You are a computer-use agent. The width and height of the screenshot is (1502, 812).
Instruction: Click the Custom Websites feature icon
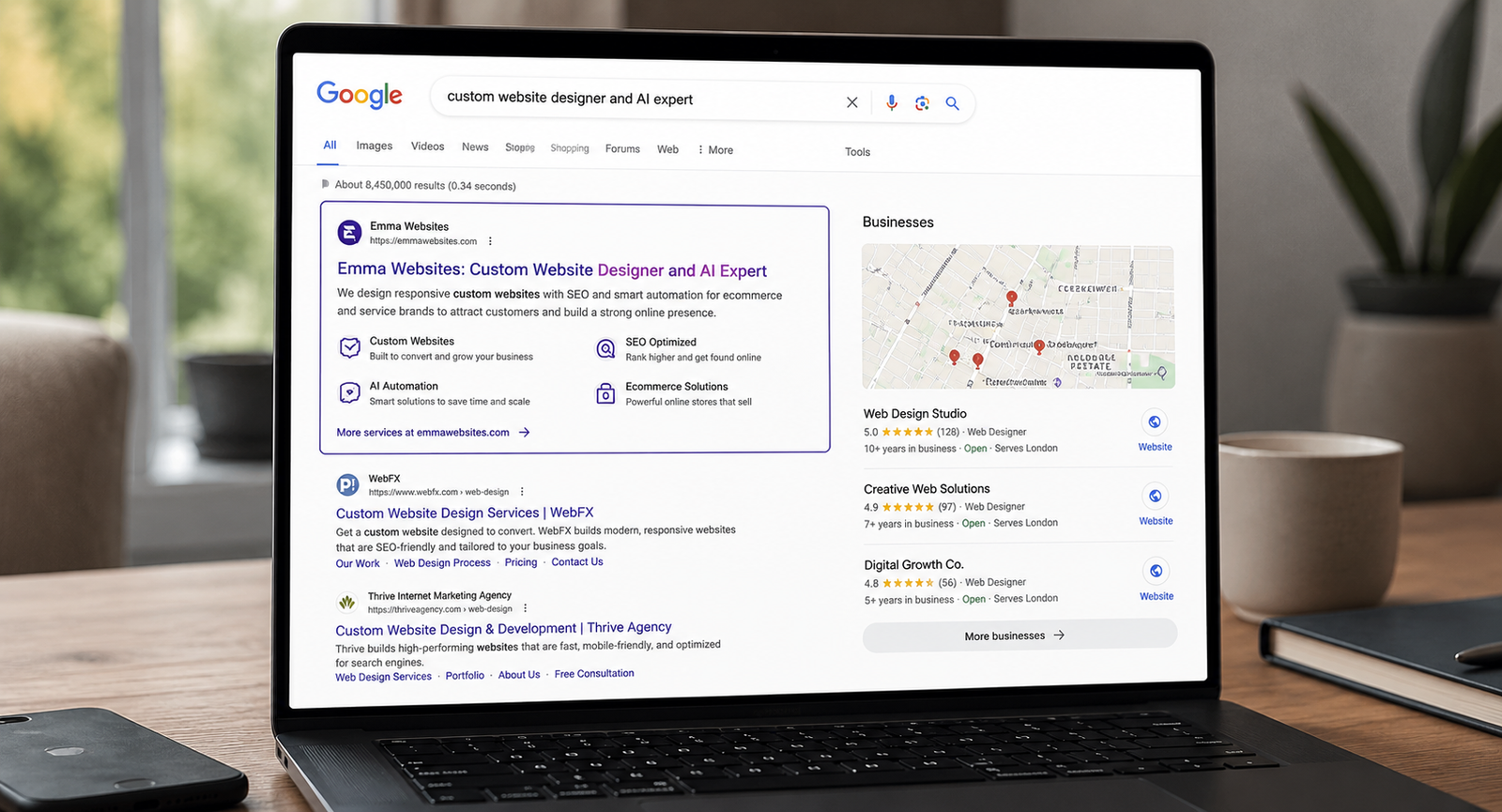pos(349,348)
